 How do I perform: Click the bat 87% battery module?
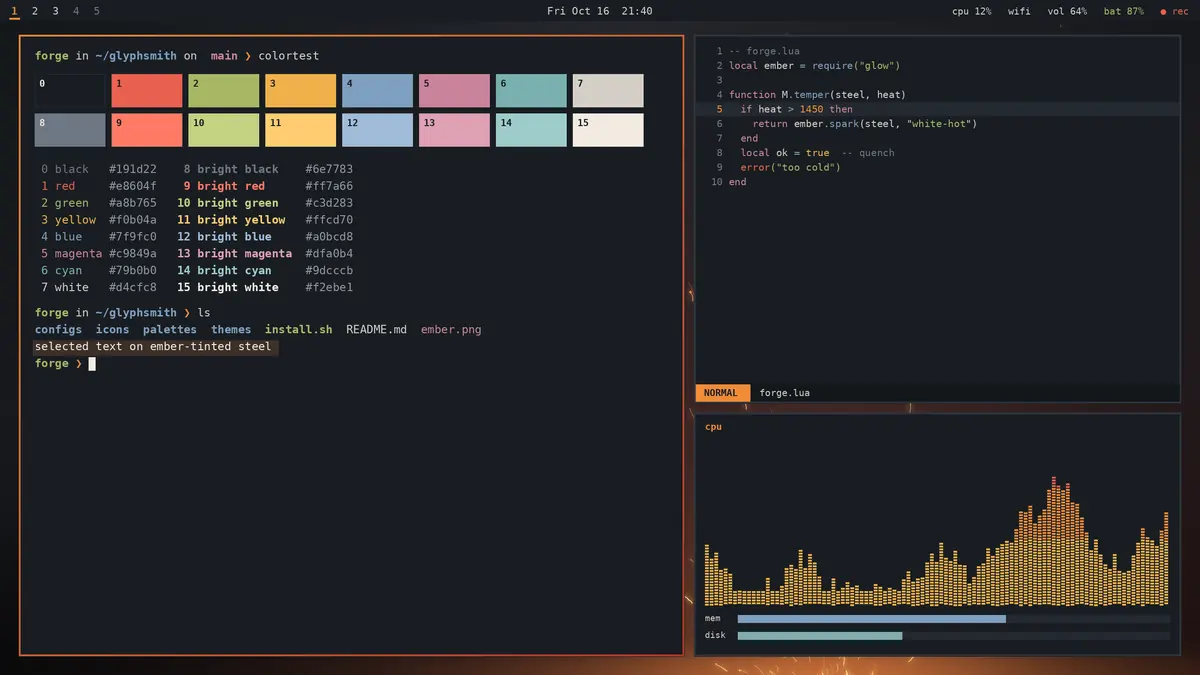(x=1124, y=11)
